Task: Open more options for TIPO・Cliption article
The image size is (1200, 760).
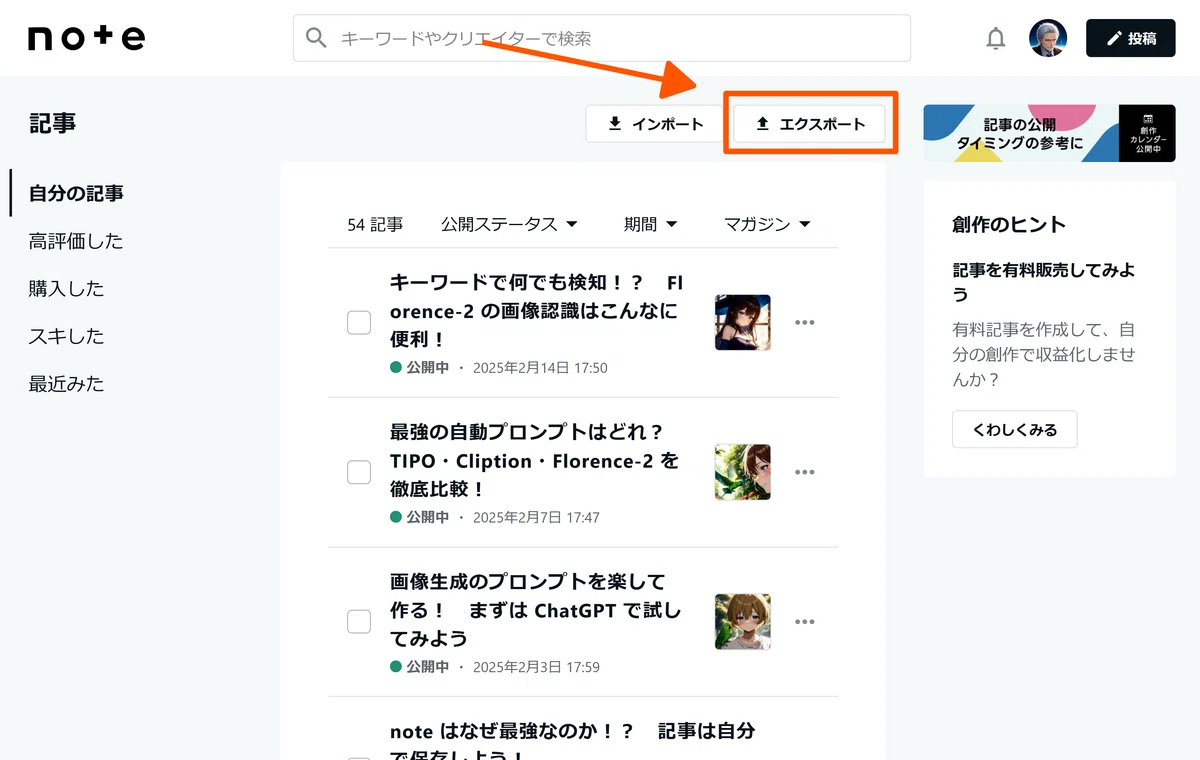Action: pos(805,472)
